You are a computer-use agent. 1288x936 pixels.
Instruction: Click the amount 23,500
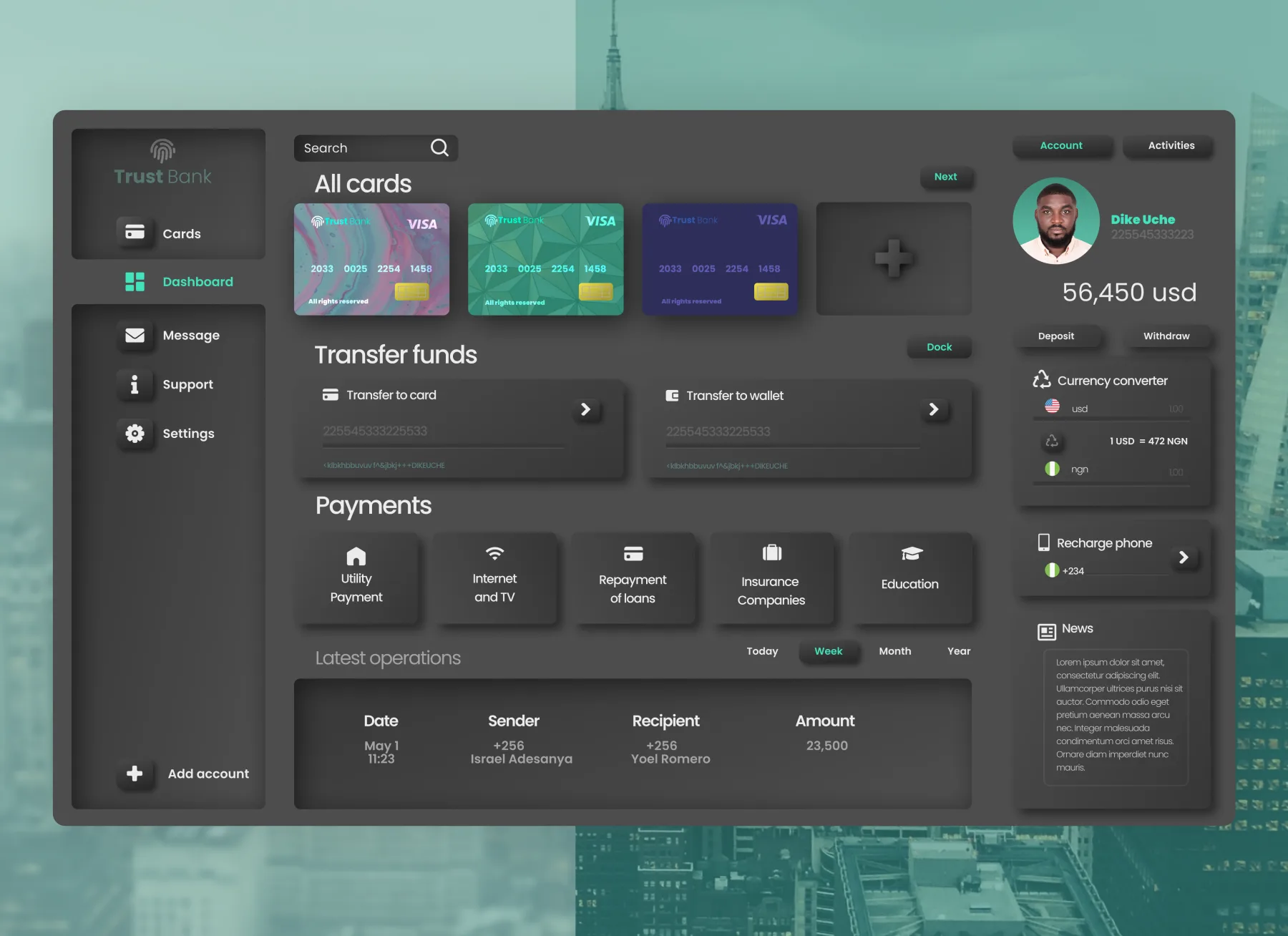(827, 746)
